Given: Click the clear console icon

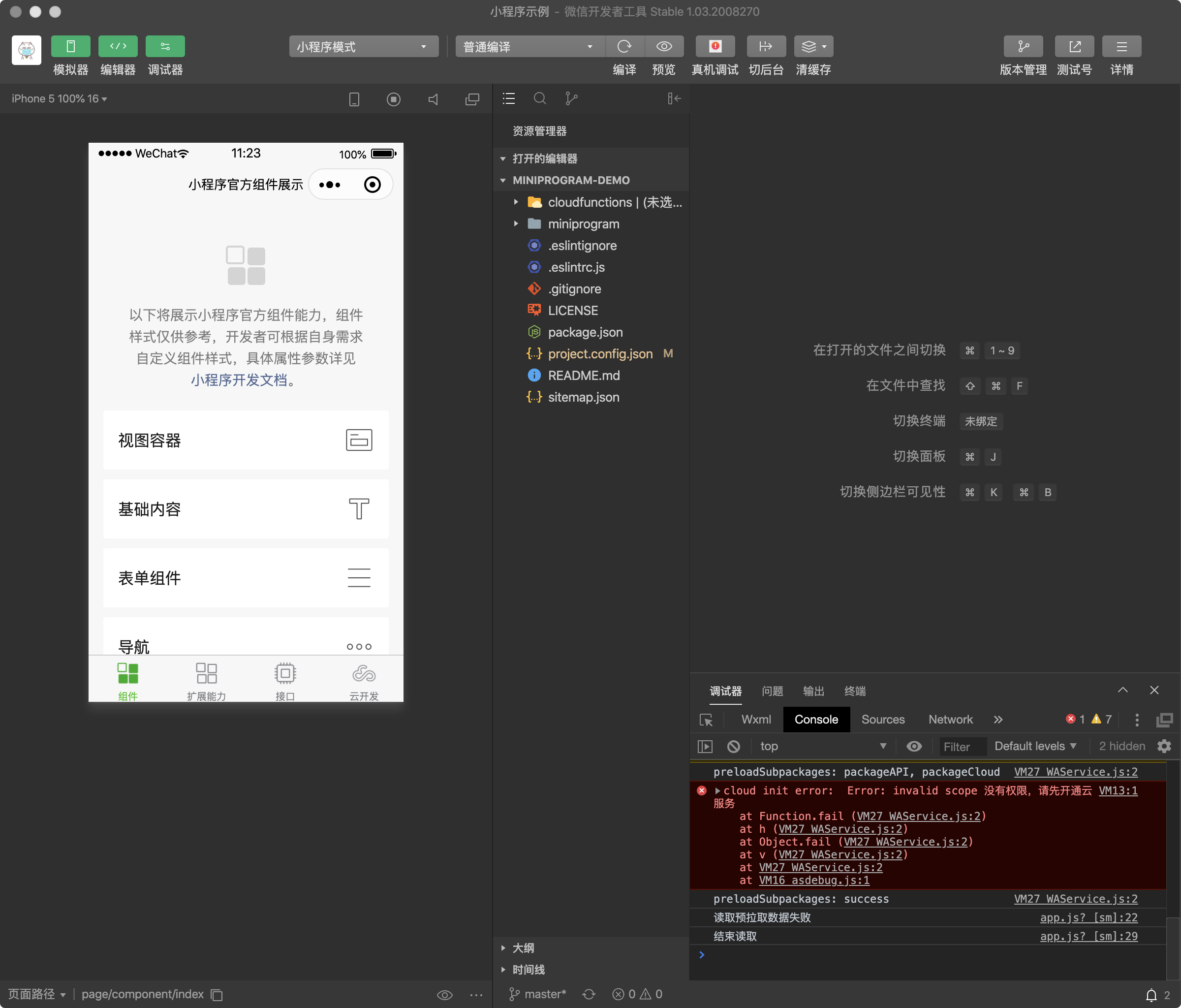Looking at the screenshot, I should click(734, 746).
